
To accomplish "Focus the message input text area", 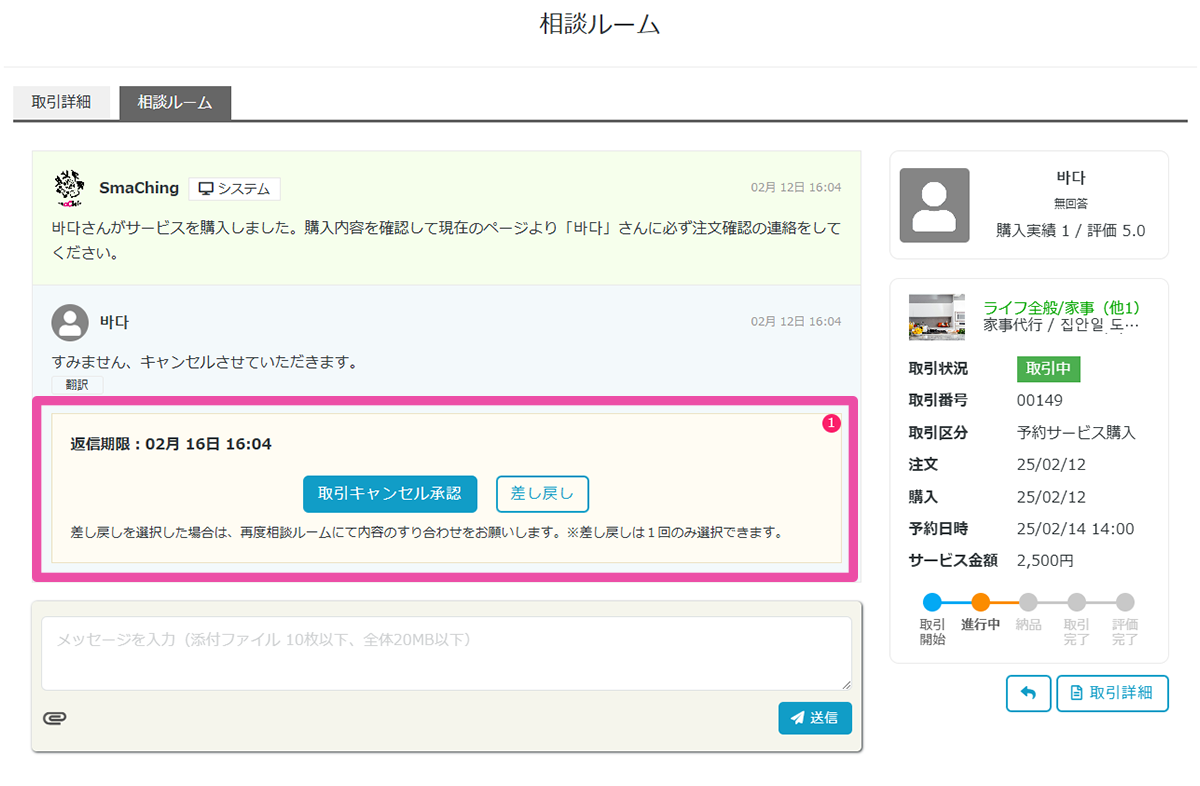I will 446,653.
